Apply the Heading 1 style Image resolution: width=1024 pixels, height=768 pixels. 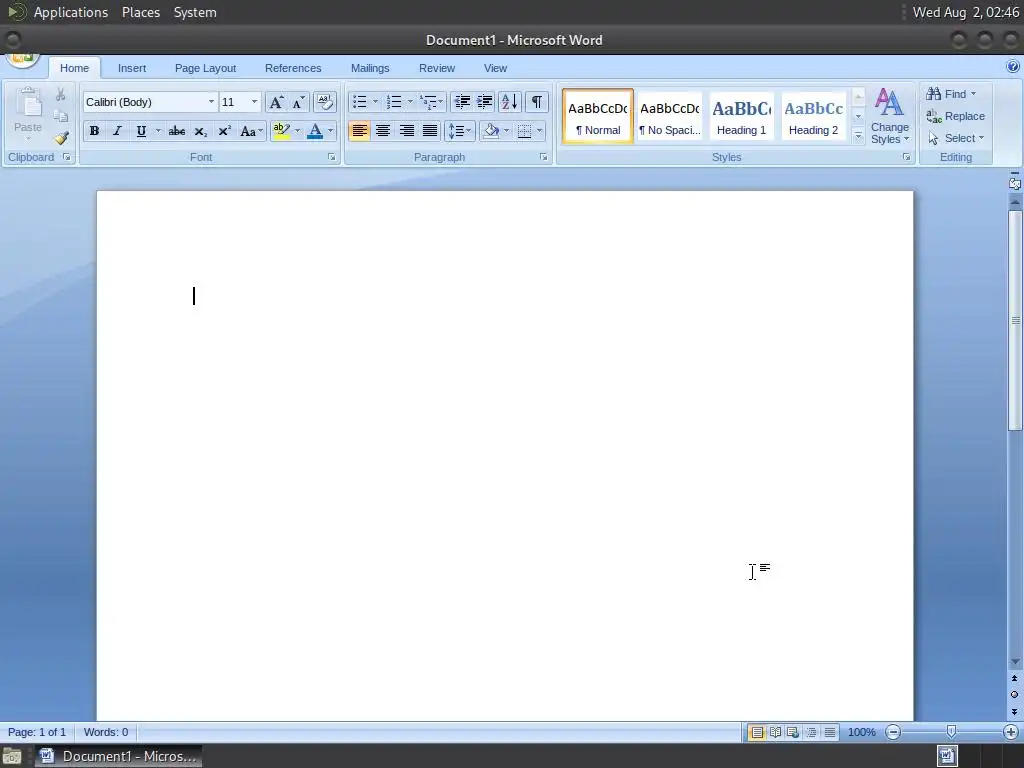(x=741, y=116)
